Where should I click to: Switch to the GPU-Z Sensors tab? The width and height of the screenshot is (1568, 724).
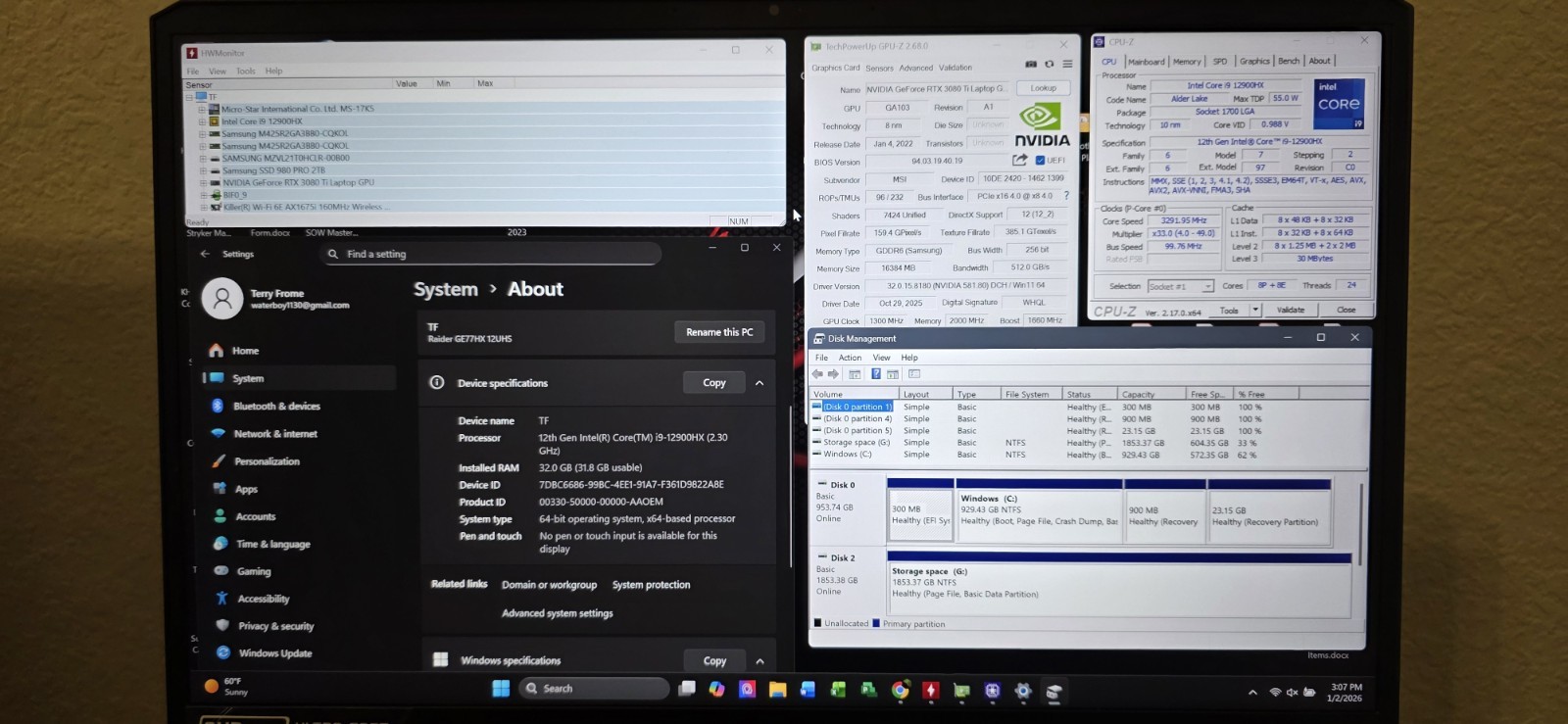pyautogui.click(x=879, y=69)
